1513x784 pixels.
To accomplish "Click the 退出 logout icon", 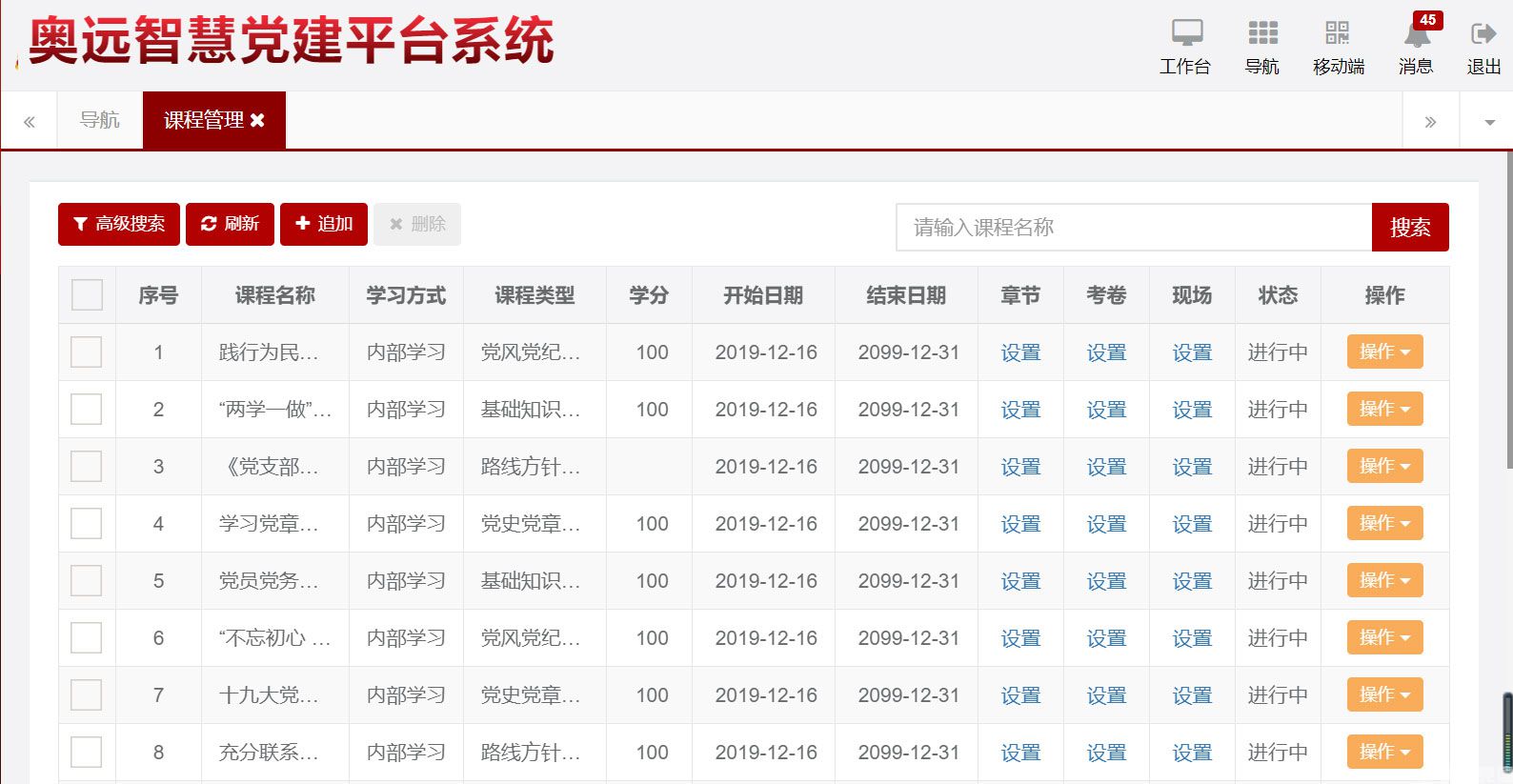I will [1483, 47].
